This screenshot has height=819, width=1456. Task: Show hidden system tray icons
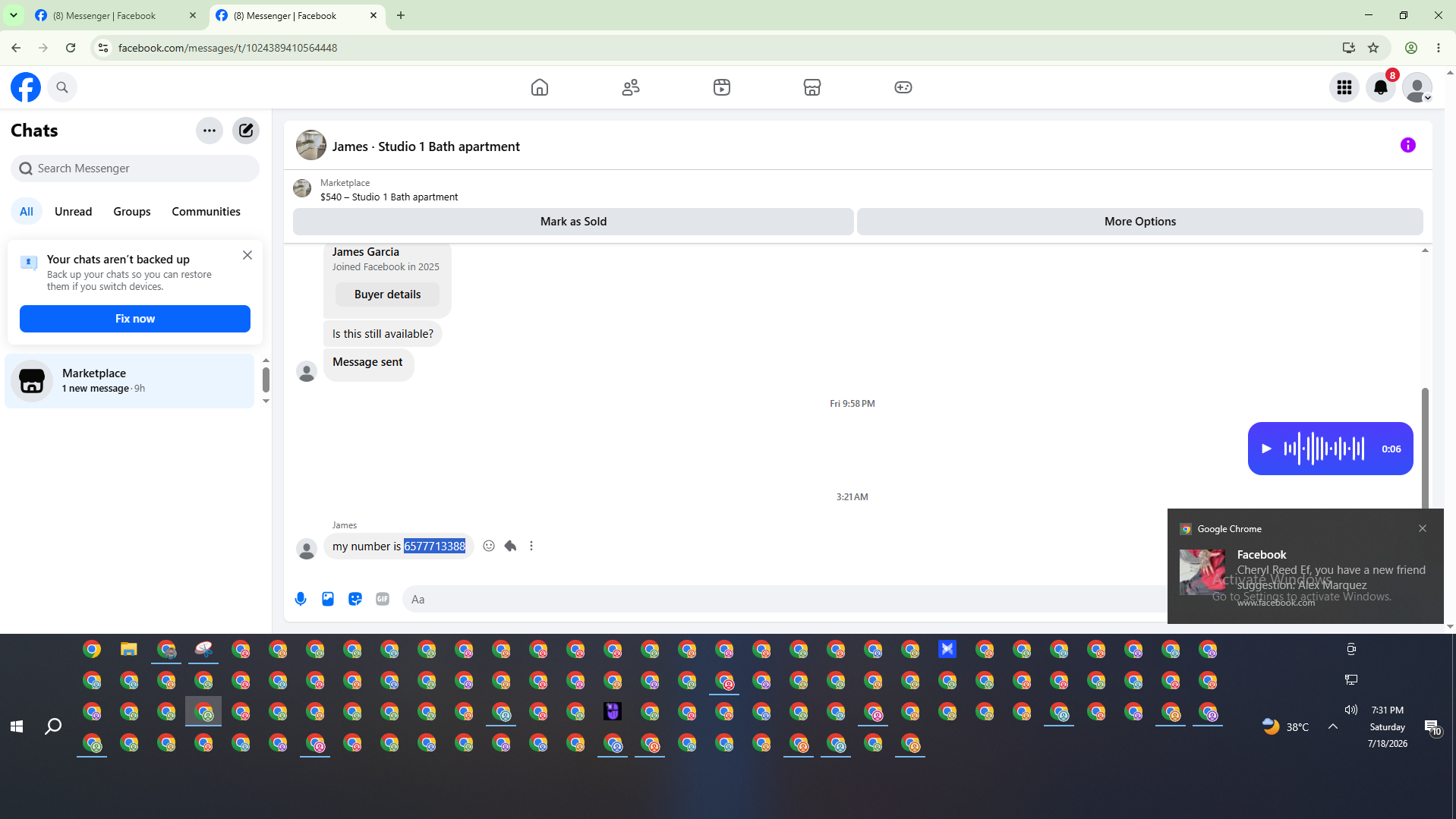[1333, 726]
